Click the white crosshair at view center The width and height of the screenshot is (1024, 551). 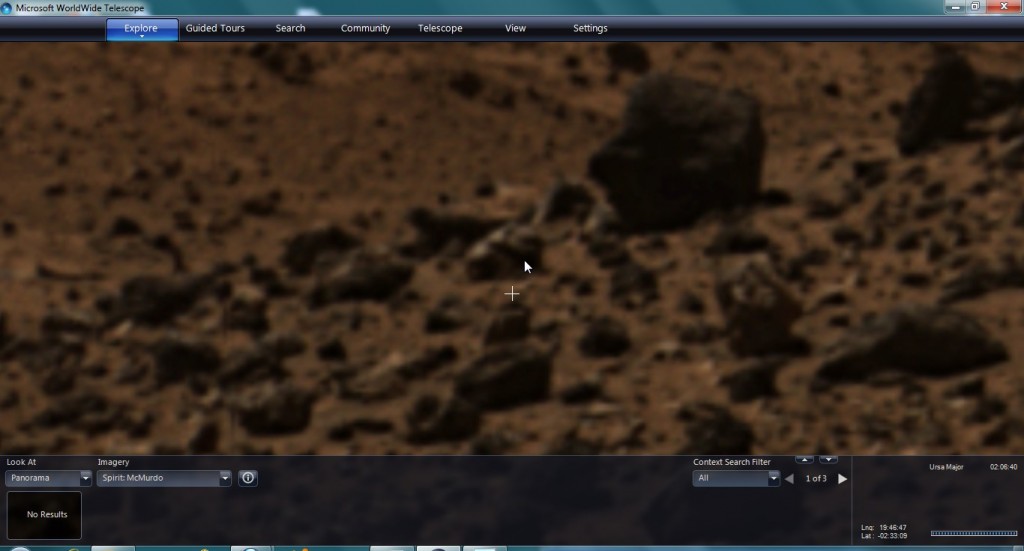click(512, 293)
